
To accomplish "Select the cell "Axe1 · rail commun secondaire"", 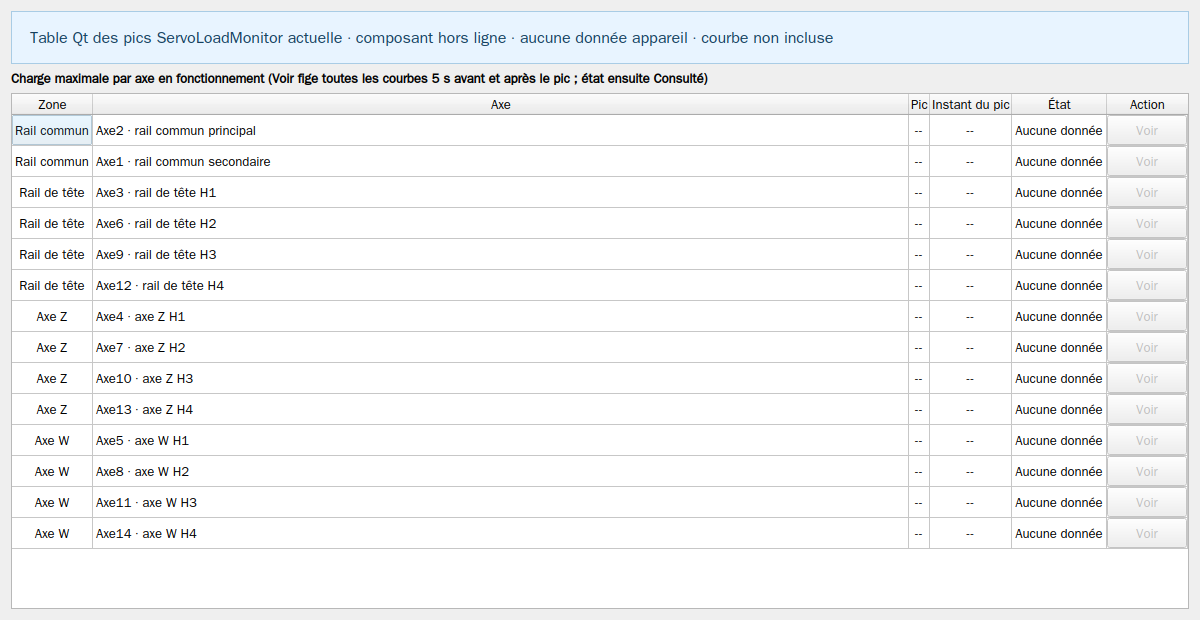I will (x=501, y=162).
